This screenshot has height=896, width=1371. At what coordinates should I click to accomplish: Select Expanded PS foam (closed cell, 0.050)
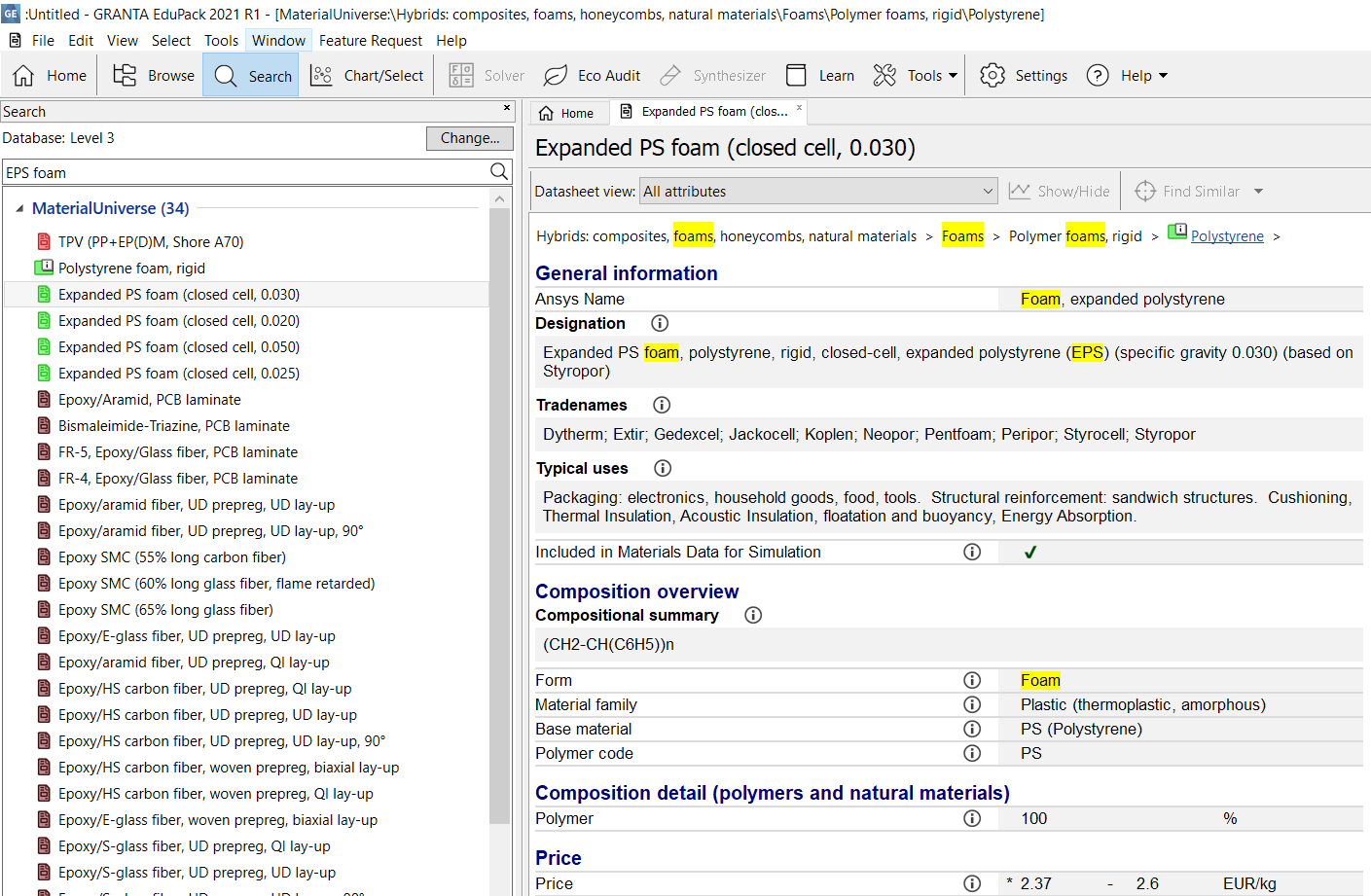point(179,347)
